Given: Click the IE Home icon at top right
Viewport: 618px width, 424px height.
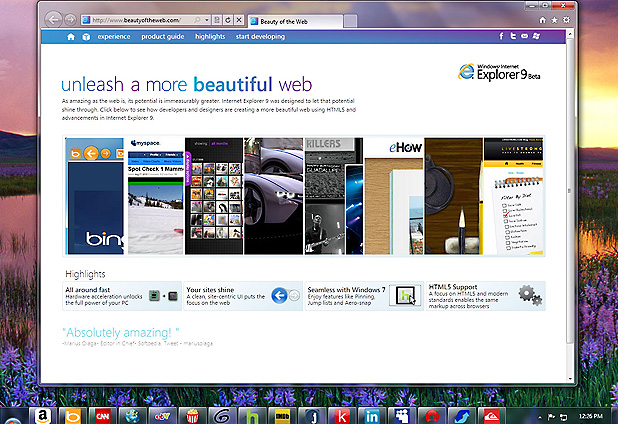Looking at the screenshot, I should pos(542,20).
